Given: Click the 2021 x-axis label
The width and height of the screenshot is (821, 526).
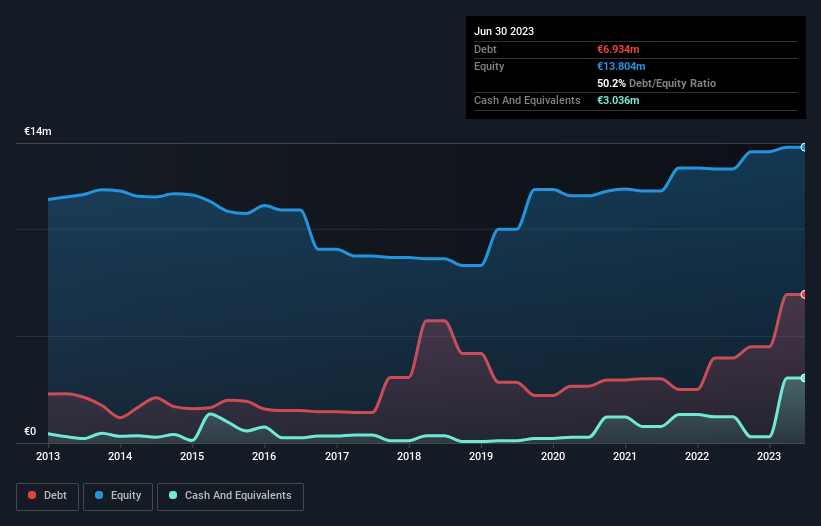Looking at the screenshot, I should tap(625, 456).
